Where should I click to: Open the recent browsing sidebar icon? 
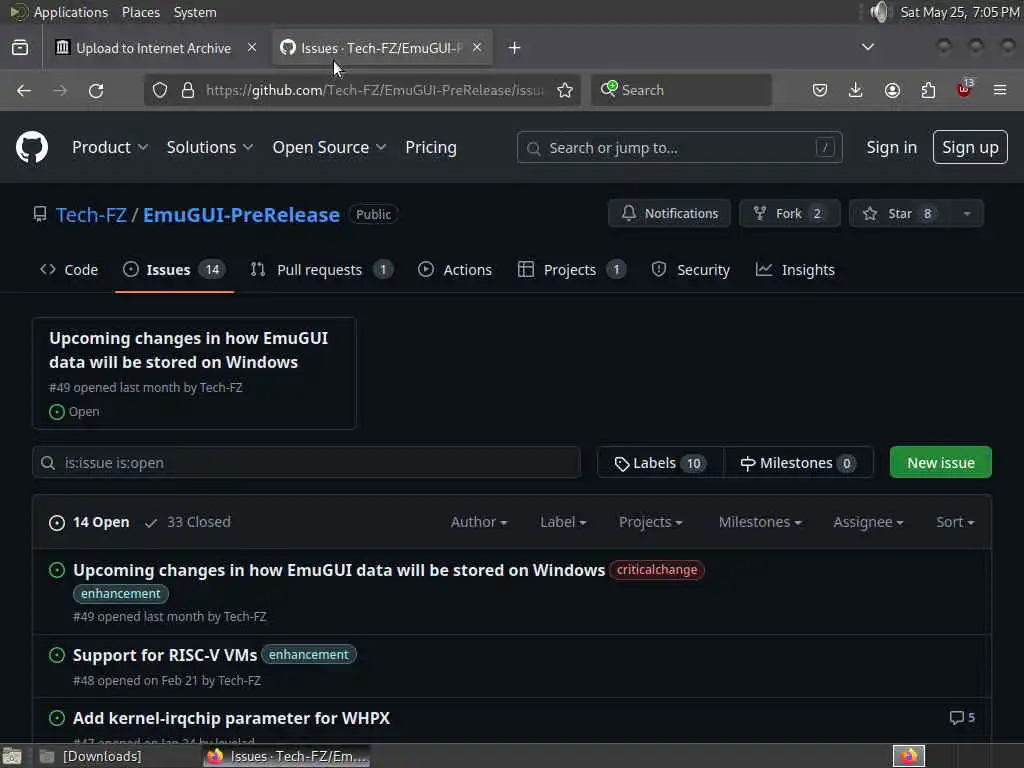[x=20, y=47]
